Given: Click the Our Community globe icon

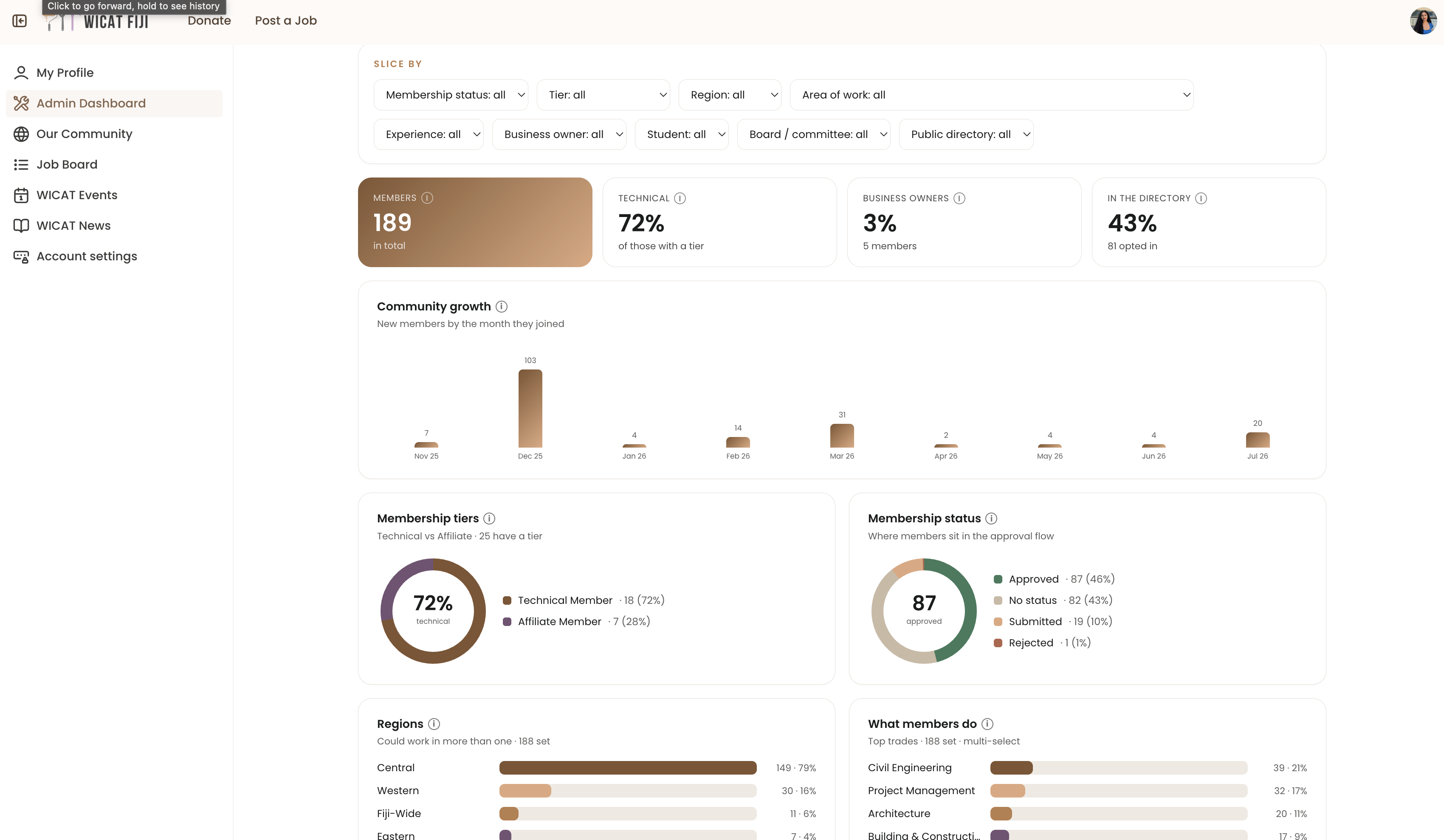Looking at the screenshot, I should (21, 134).
